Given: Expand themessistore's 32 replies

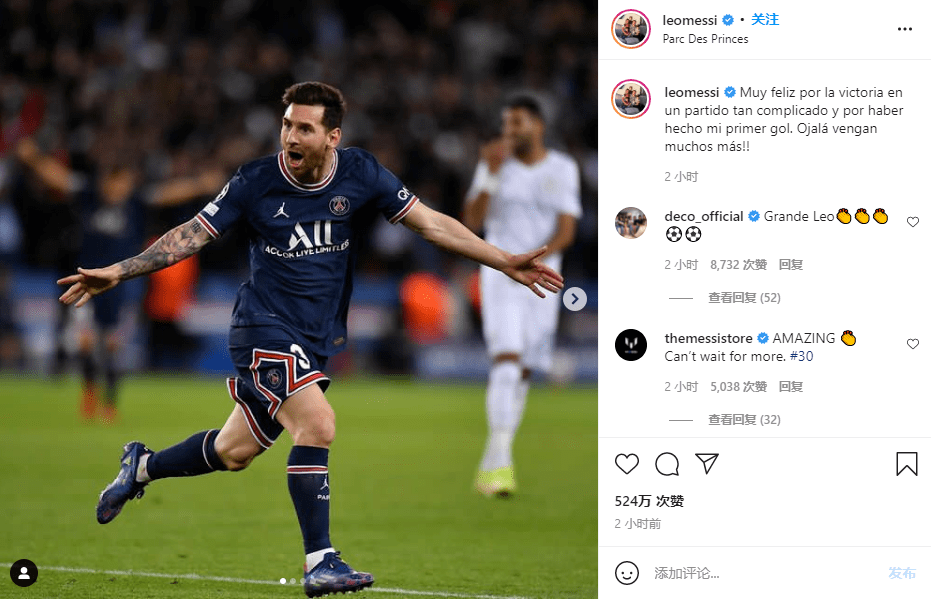Looking at the screenshot, I should (x=744, y=420).
